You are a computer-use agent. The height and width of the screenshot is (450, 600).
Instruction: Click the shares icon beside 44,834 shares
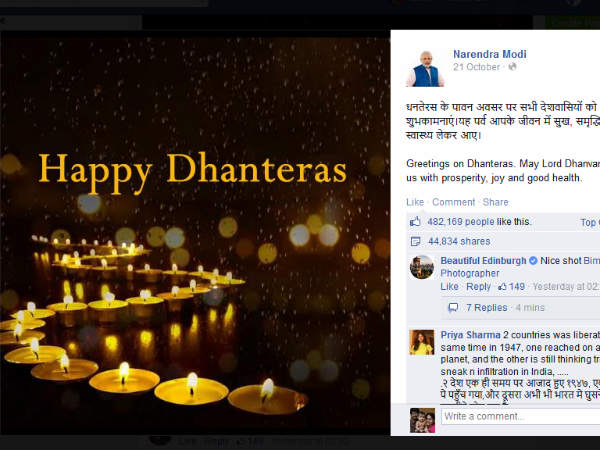(x=415, y=242)
